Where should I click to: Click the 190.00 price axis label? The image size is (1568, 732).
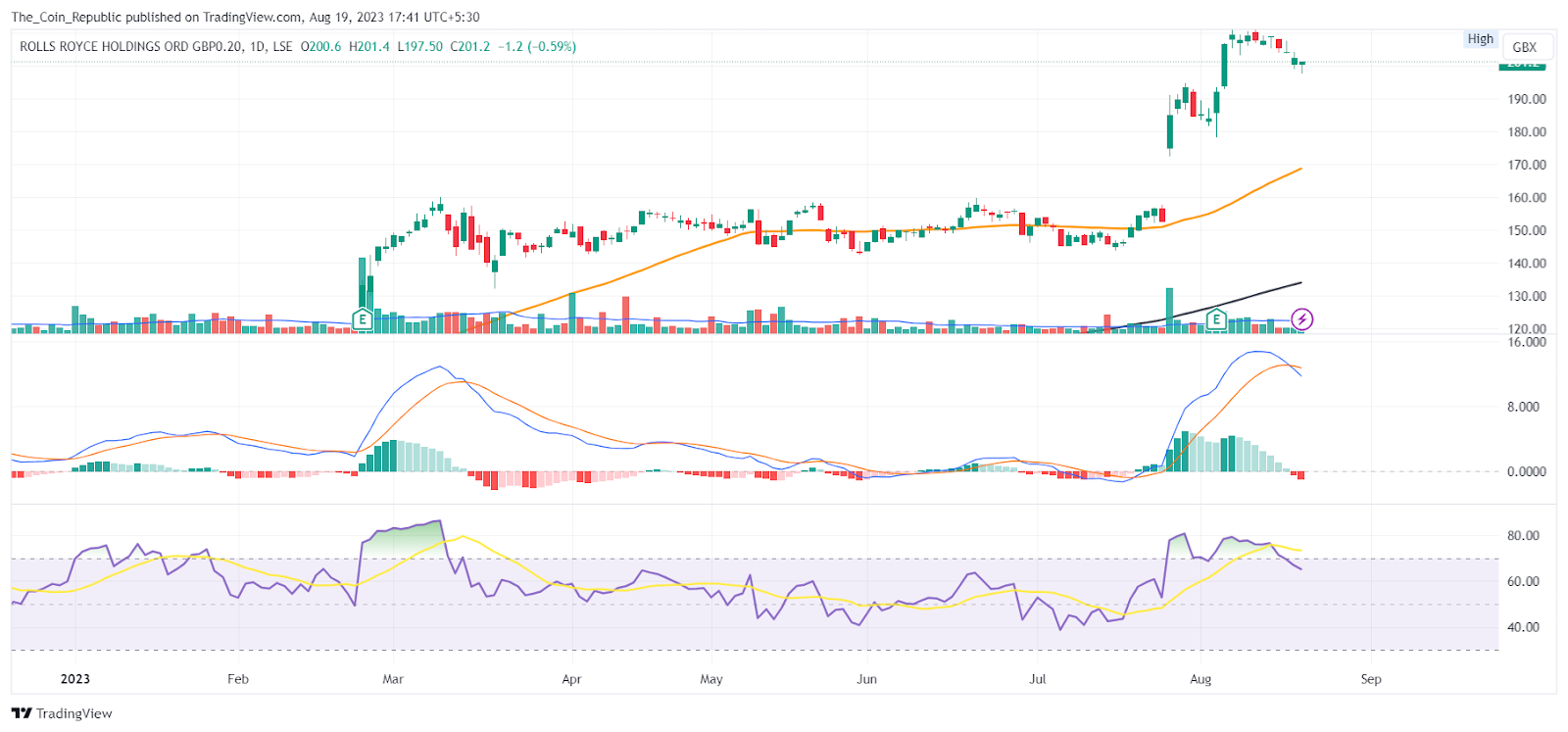point(1527,99)
